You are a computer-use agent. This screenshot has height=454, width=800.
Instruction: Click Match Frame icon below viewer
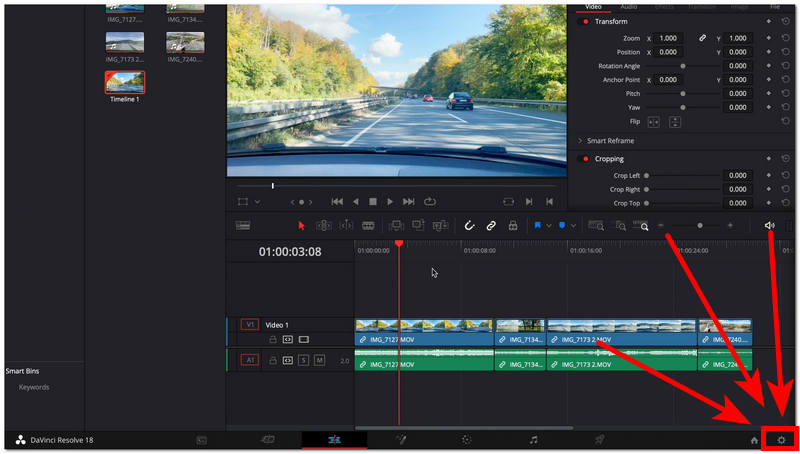click(508, 201)
